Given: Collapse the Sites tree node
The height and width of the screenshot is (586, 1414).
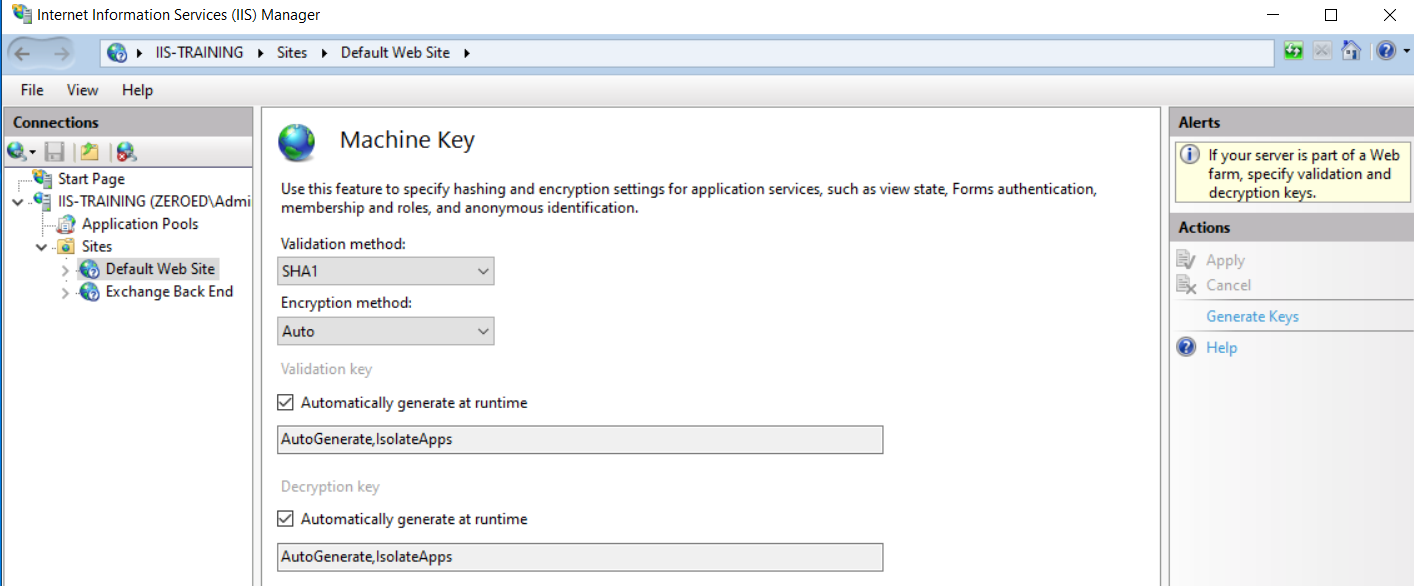Looking at the screenshot, I should (42, 247).
